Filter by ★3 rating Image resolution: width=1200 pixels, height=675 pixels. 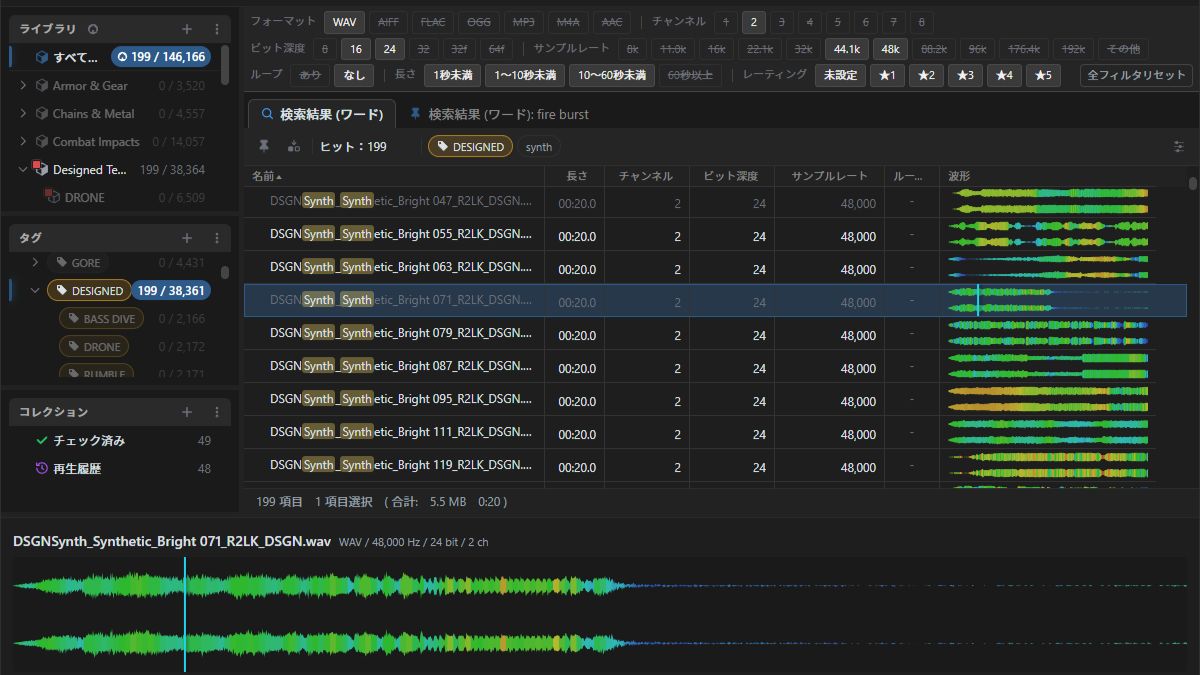[x=964, y=75]
